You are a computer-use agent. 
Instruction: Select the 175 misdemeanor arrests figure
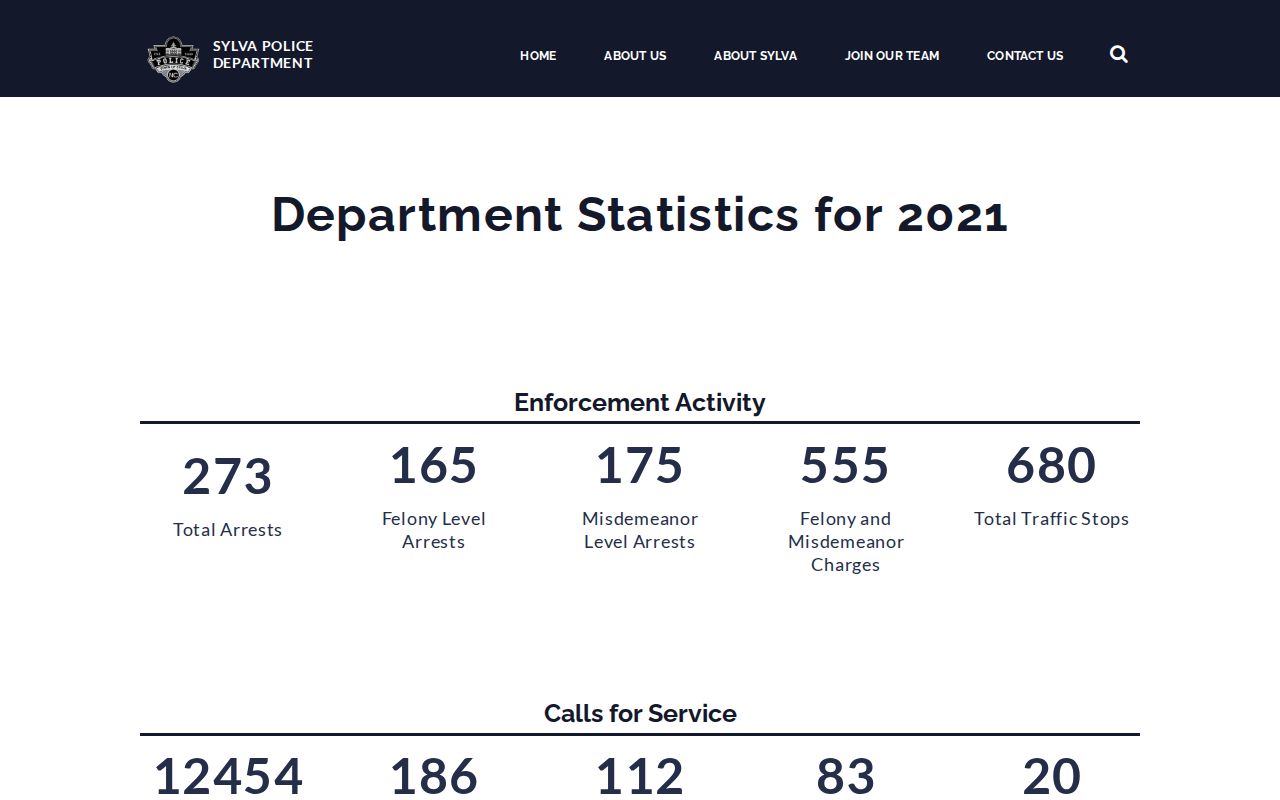click(x=640, y=465)
